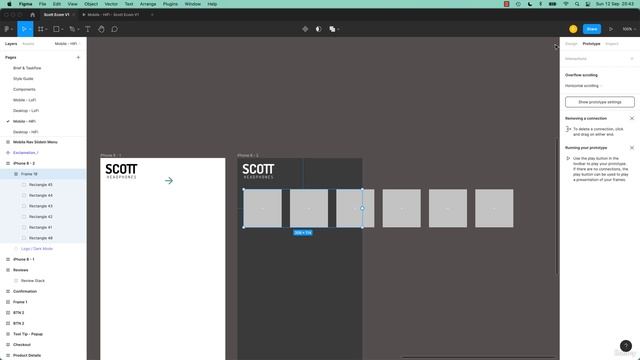This screenshot has height=360, width=640.
Task: Open the Pen tool dropdown arrow
Action: [78, 29]
